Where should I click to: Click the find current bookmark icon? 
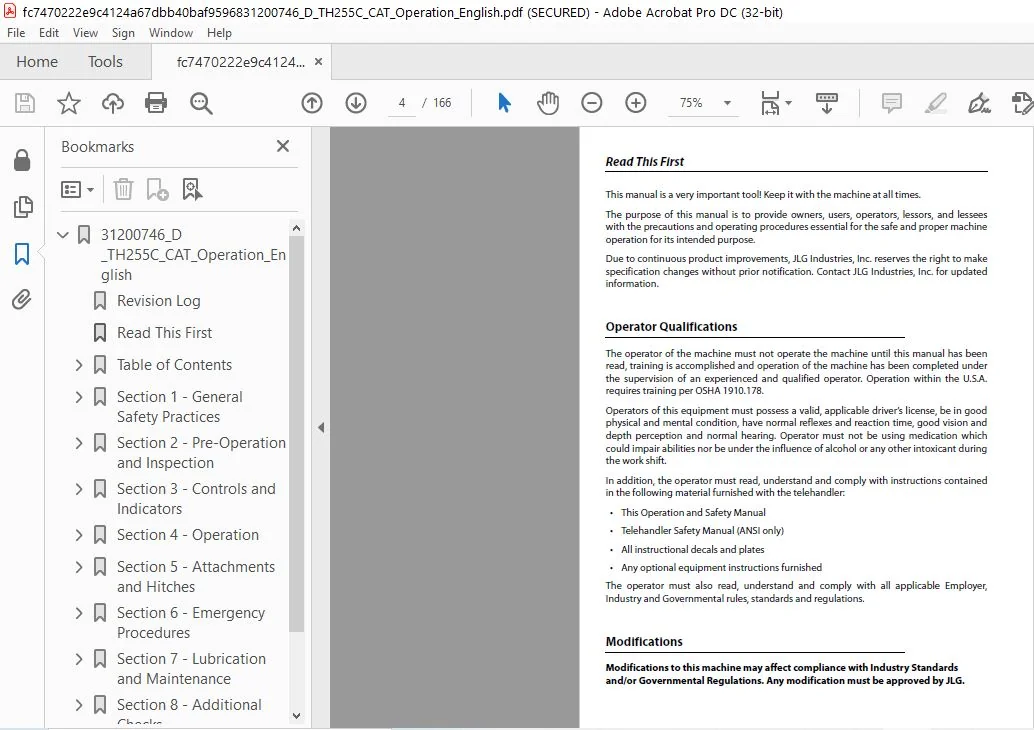pos(192,189)
